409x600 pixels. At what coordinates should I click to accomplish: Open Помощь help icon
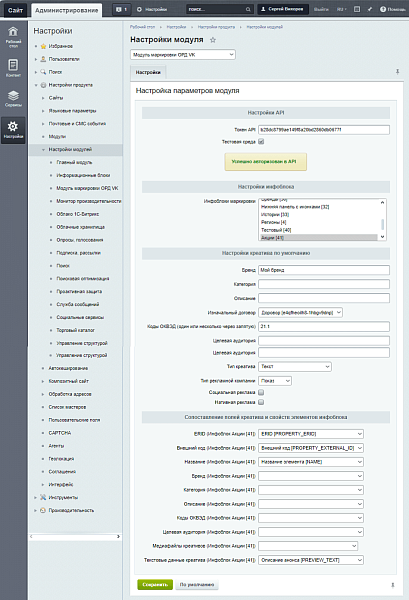(x=393, y=9)
